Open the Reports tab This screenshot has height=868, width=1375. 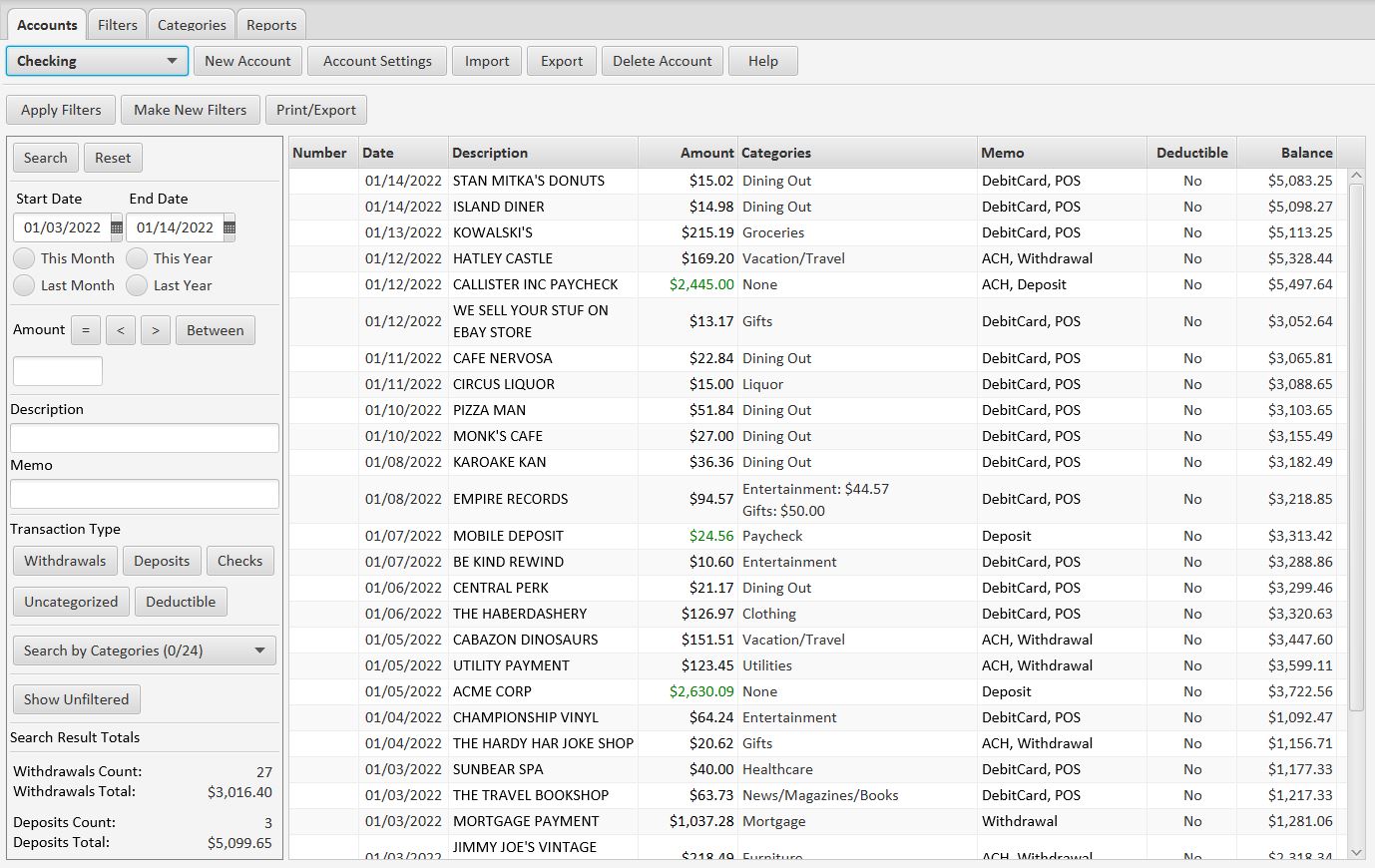tap(271, 24)
